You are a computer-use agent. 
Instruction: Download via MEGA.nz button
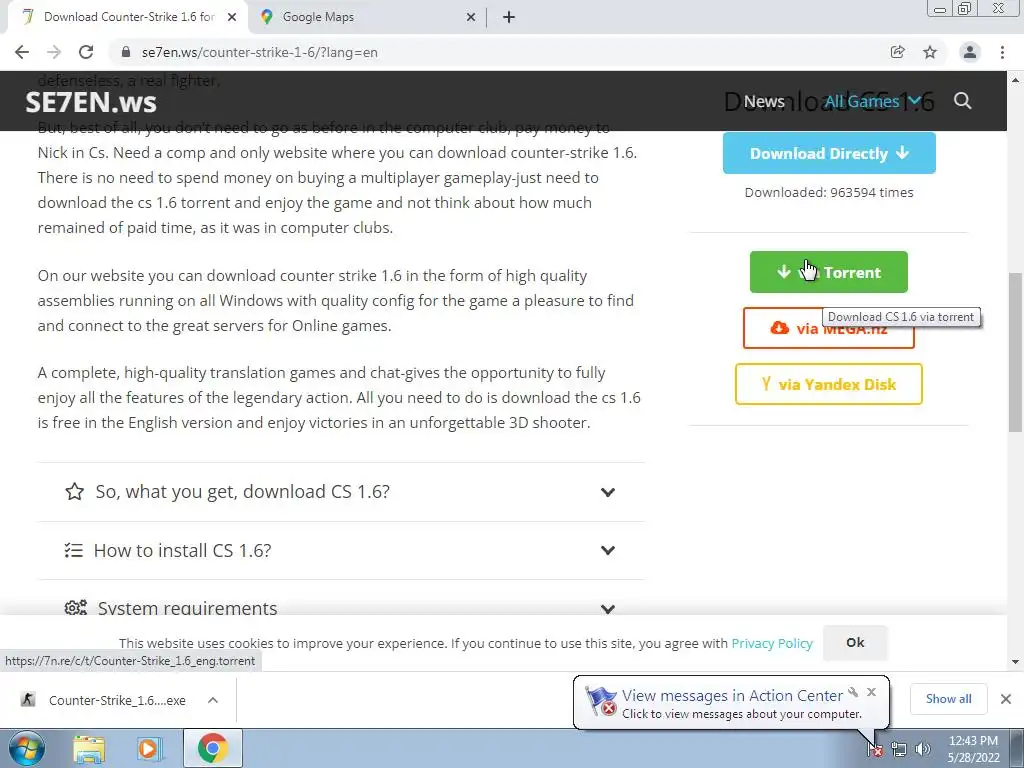(x=829, y=328)
